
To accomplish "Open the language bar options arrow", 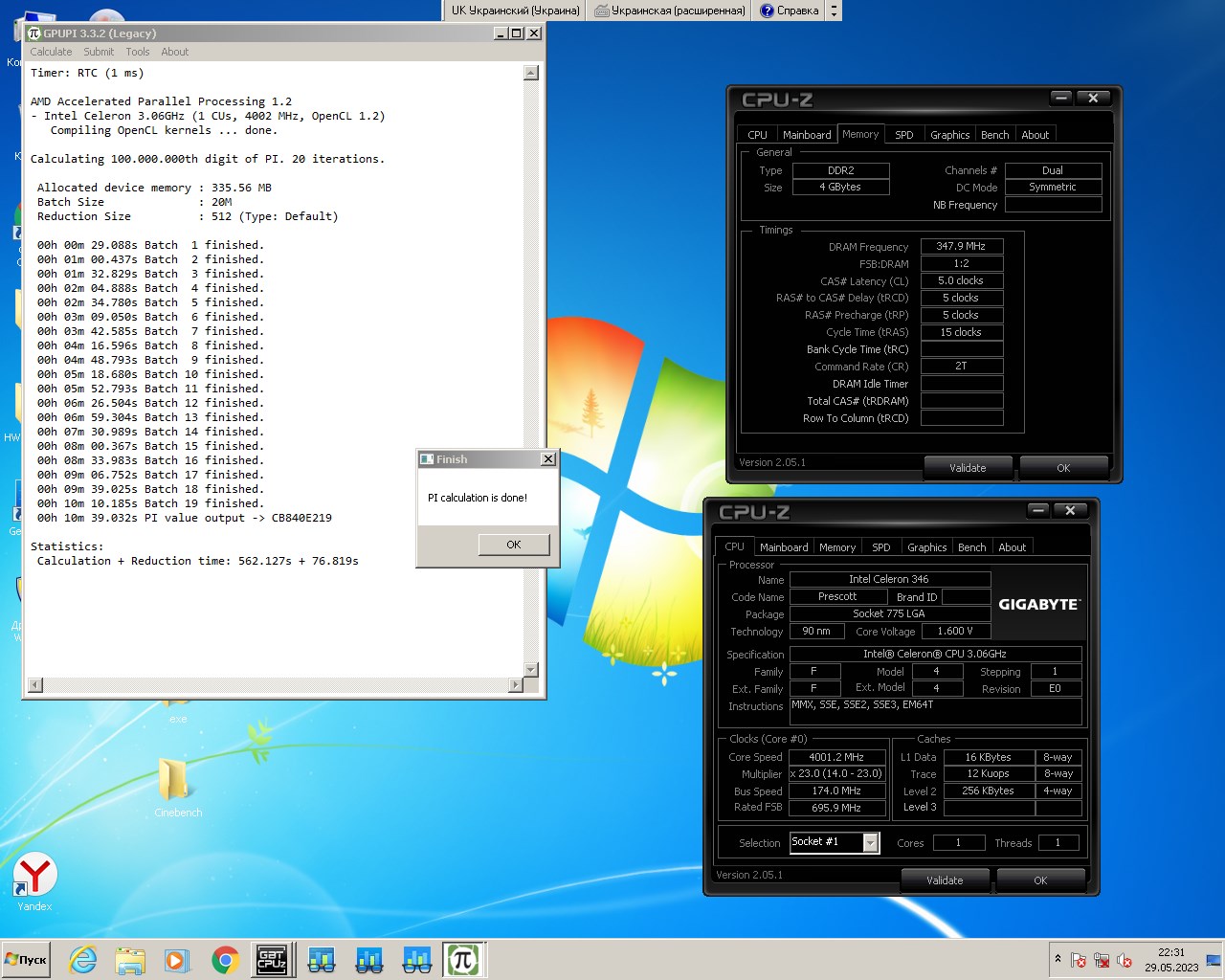I will tap(834, 11).
